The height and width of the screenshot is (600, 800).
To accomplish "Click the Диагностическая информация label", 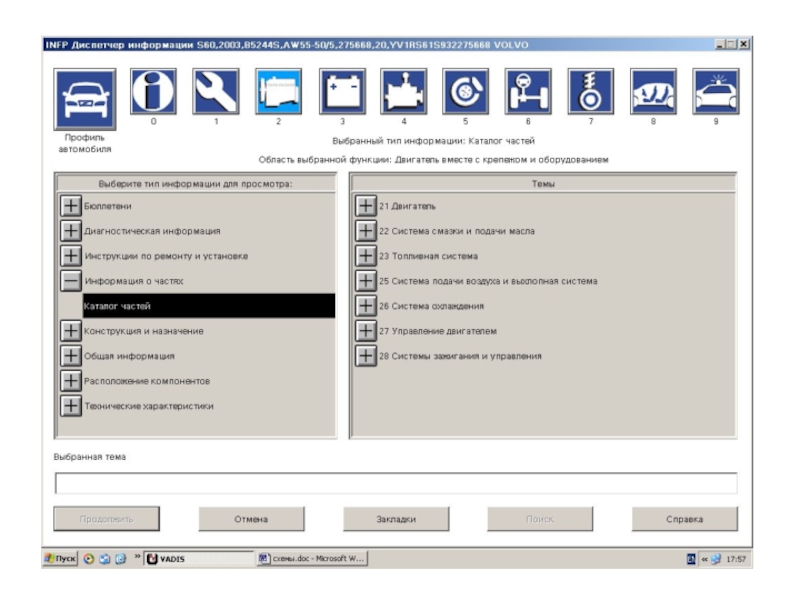I will pyautogui.click(x=152, y=231).
